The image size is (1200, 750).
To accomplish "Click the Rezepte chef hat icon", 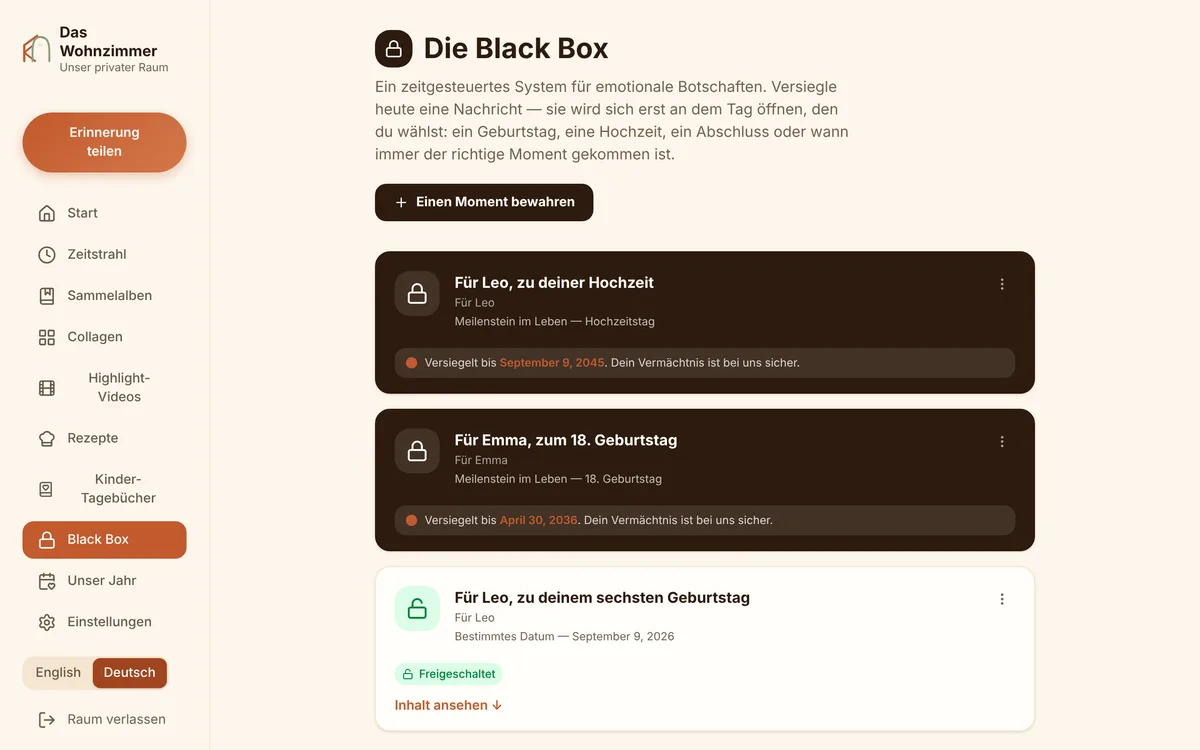I will point(47,438).
